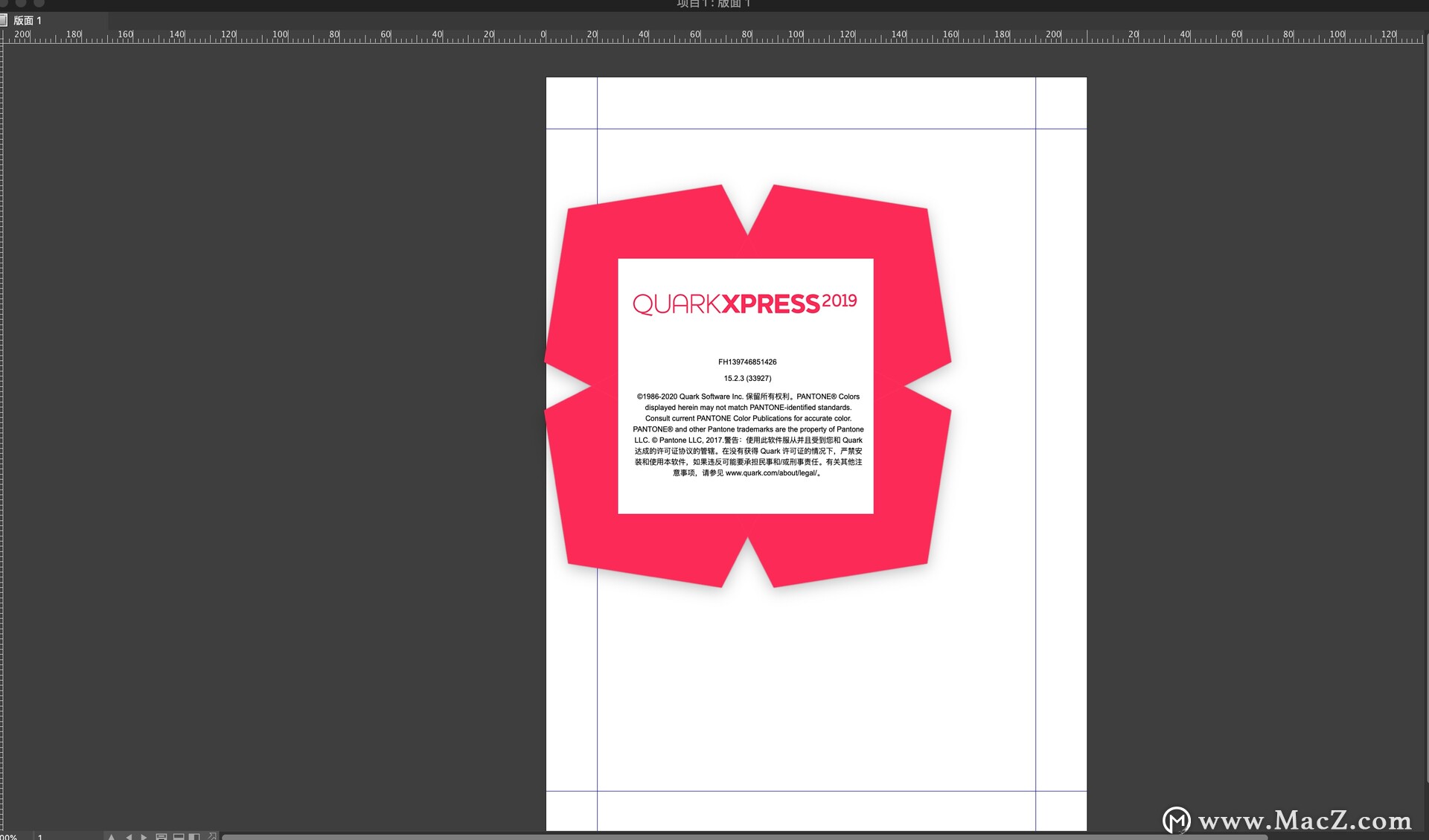Click the version text 15.2.3 (33927)
The height and width of the screenshot is (840, 1429).
[x=747, y=379]
